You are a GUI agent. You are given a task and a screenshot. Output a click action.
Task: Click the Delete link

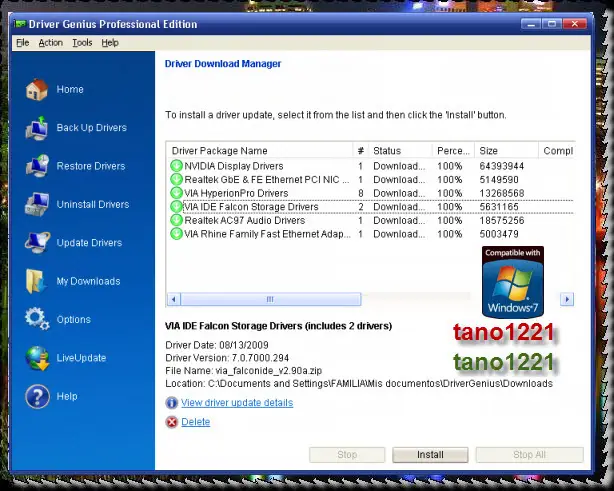pyautogui.click(x=196, y=422)
